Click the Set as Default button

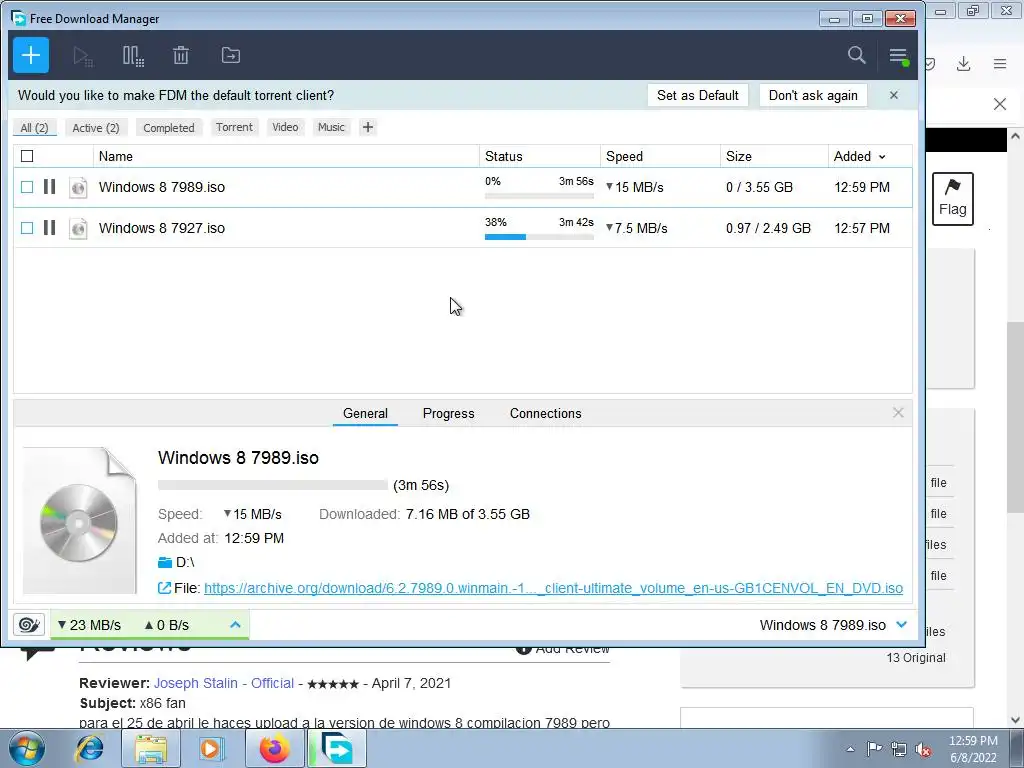point(697,95)
